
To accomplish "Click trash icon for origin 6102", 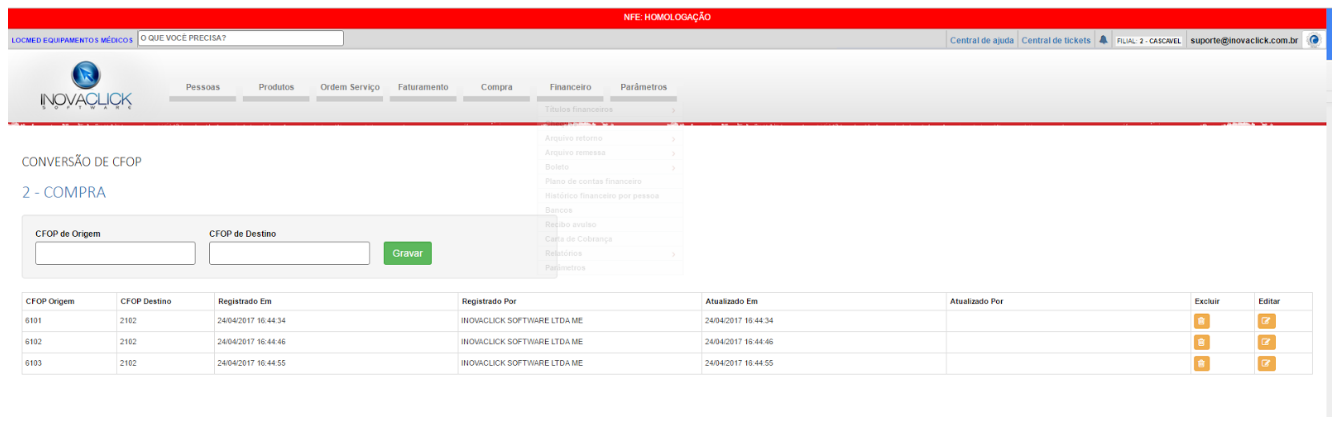I will tap(1201, 342).
